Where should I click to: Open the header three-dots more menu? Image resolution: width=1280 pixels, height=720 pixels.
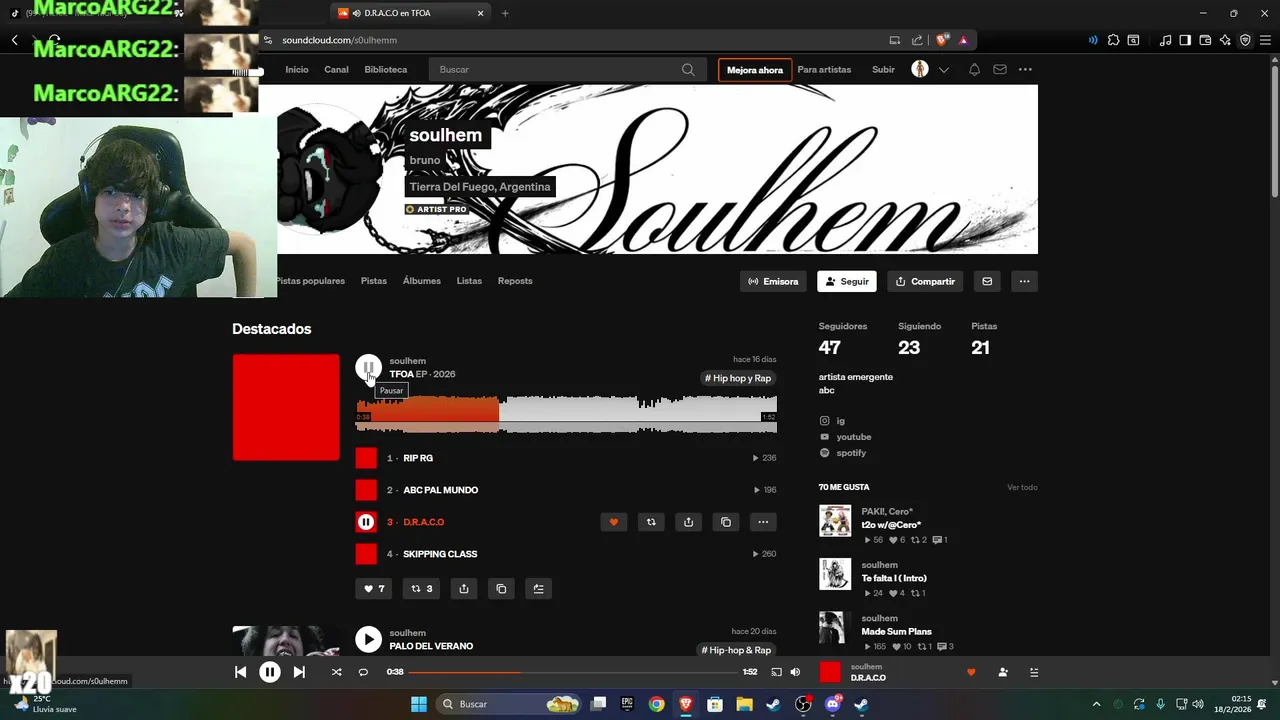1025,70
